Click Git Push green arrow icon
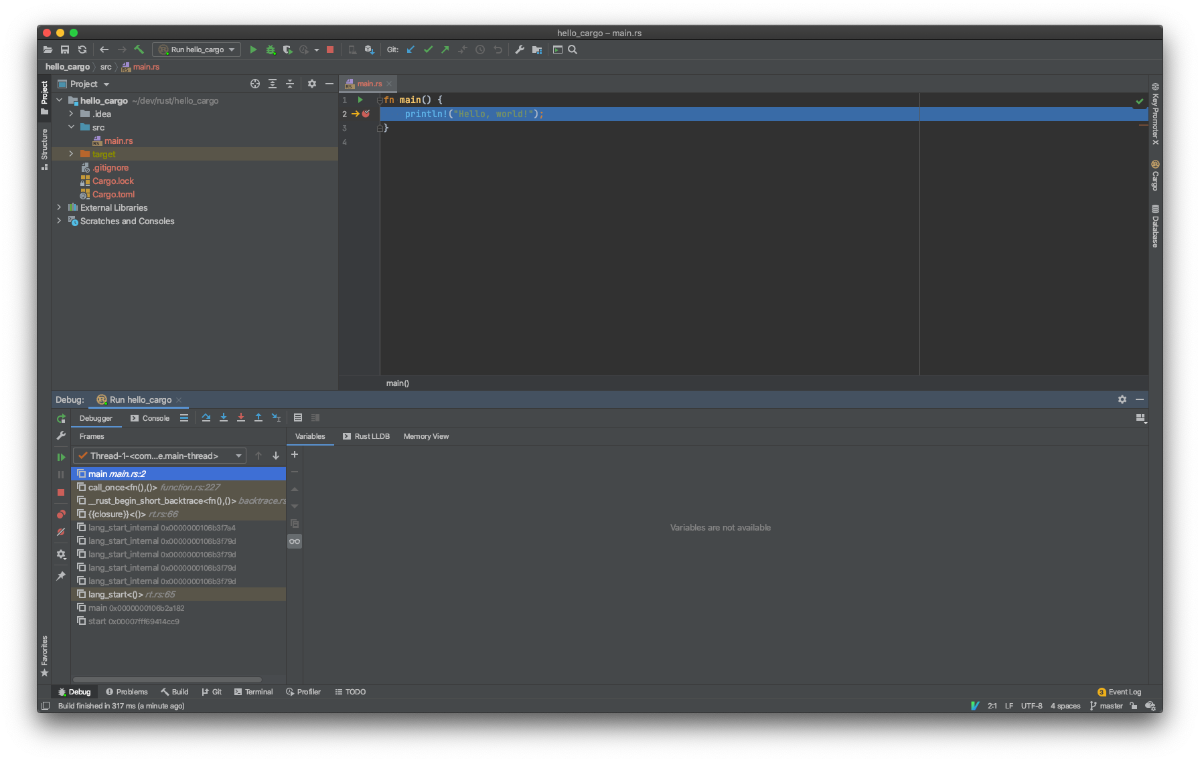 pyautogui.click(x=445, y=49)
